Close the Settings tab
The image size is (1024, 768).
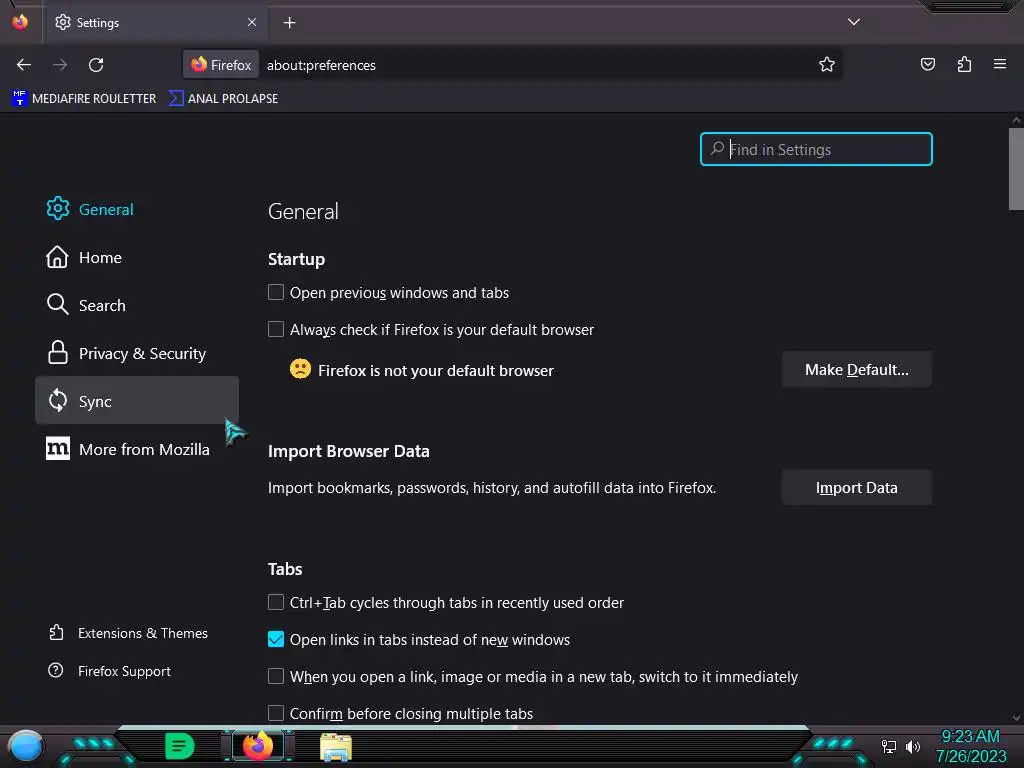click(x=252, y=22)
